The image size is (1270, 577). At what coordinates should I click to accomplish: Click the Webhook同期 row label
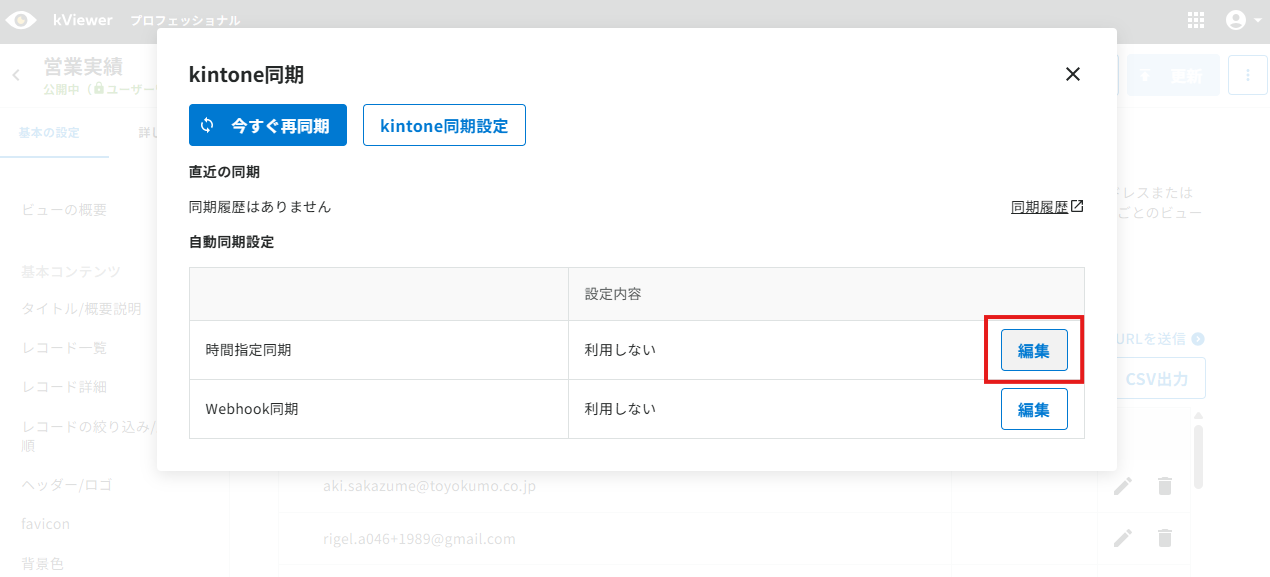coord(252,409)
